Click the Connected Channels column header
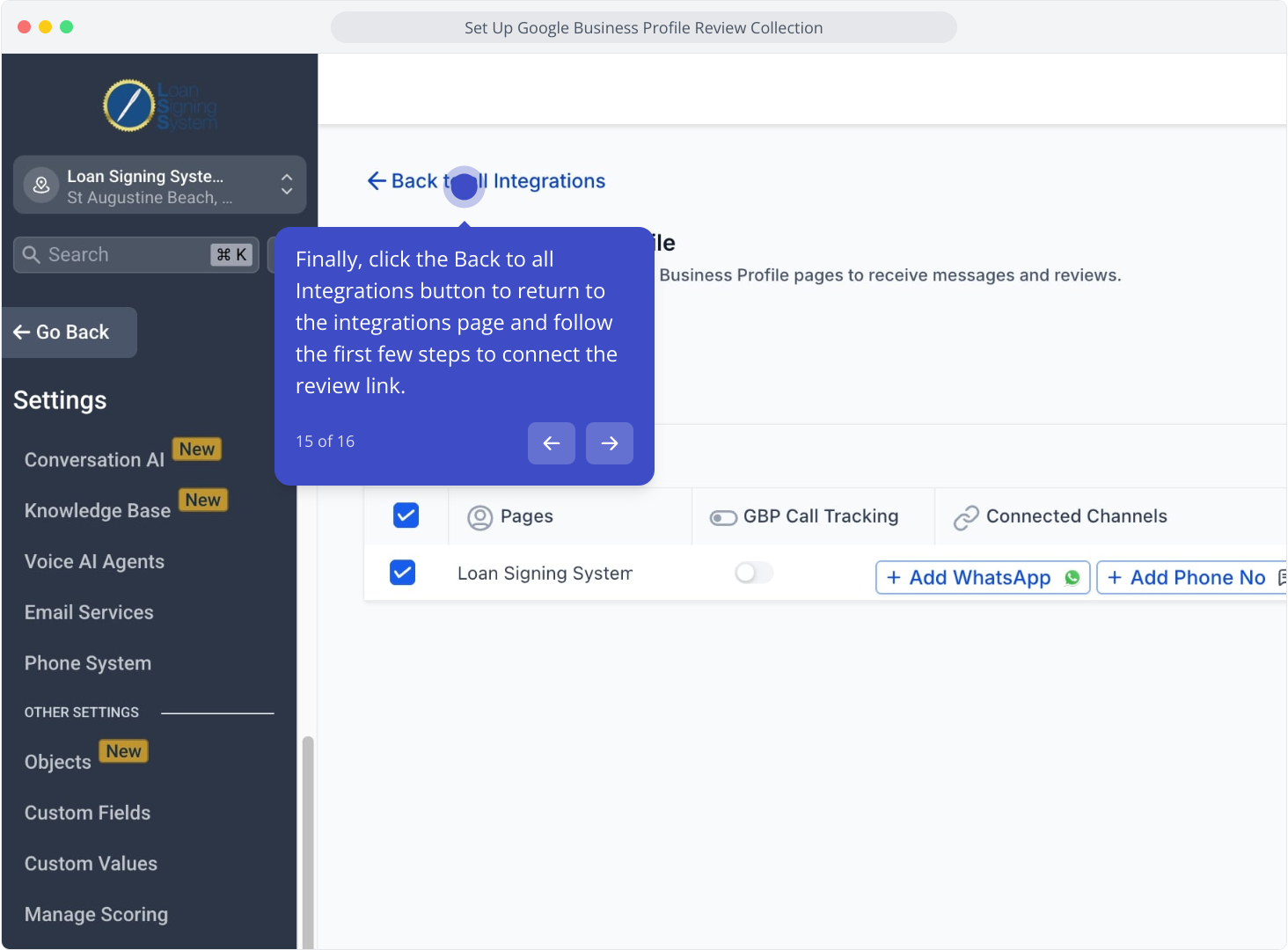1288x950 pixels. click(1077, 516)
